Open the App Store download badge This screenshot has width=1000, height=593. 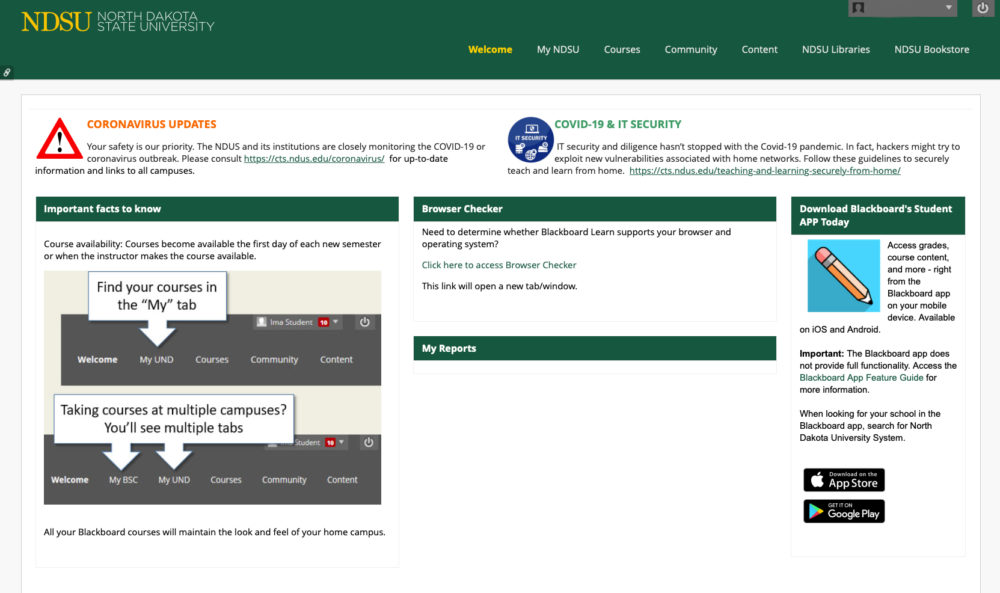844,480
